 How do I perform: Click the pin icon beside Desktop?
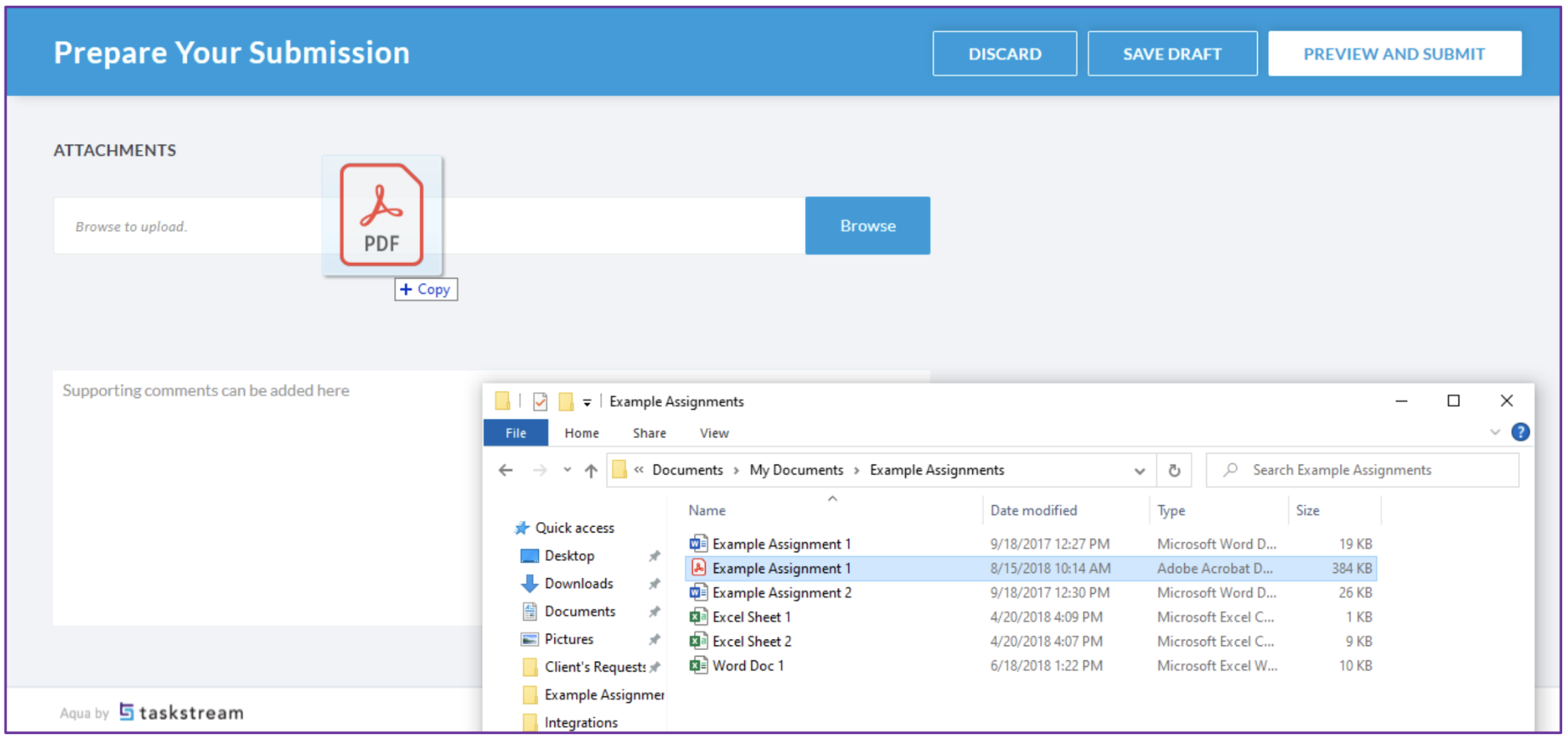point(654,556)
